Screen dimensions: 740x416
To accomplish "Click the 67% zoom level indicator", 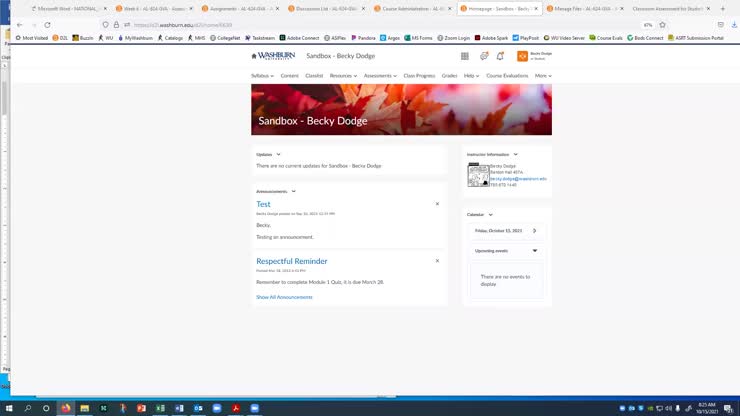I will pos(648,25).
